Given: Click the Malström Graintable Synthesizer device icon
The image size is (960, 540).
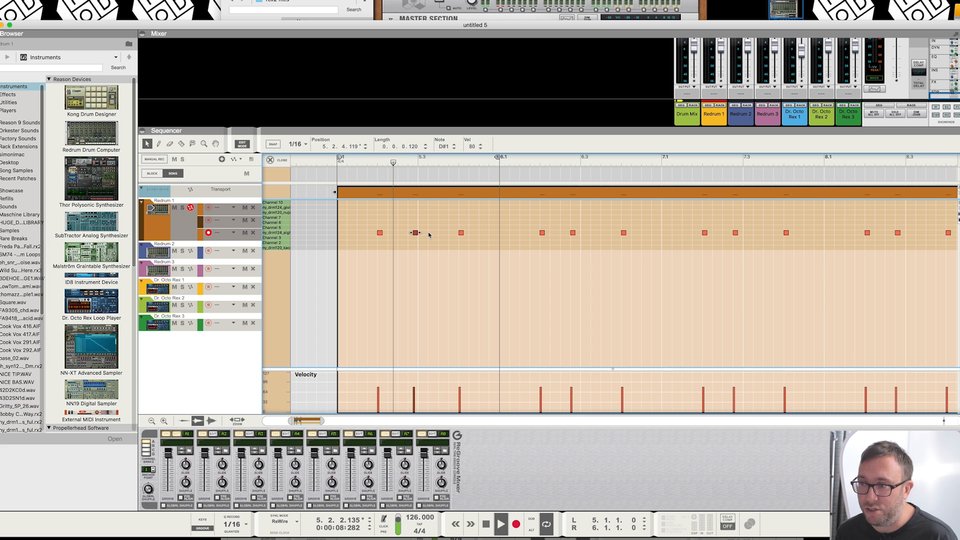Looking at the screenshot, I should tap(91, 252).
